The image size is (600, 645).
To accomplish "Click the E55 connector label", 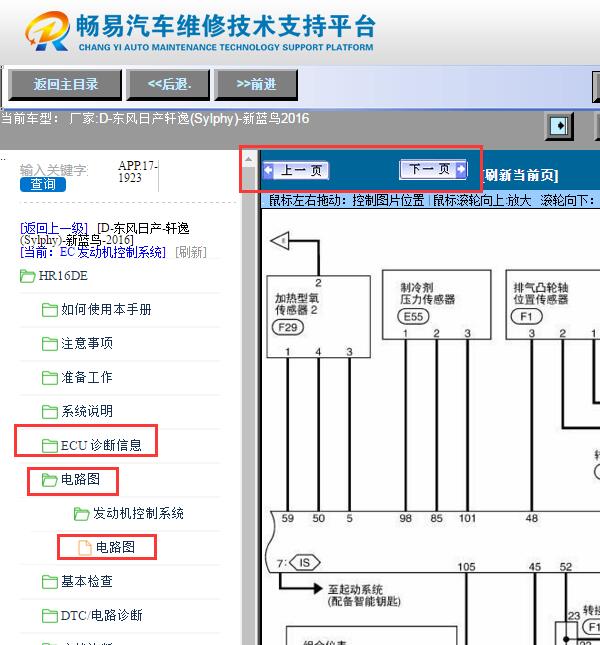I will point(413,316).
